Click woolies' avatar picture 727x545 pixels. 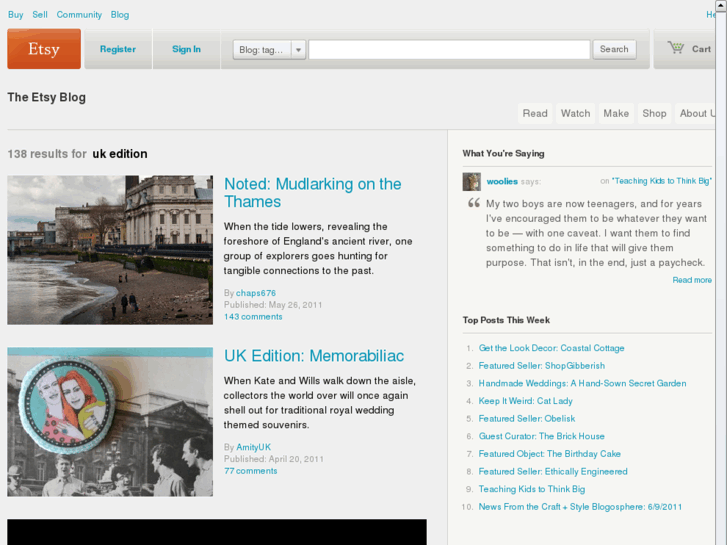pos(472,182)
